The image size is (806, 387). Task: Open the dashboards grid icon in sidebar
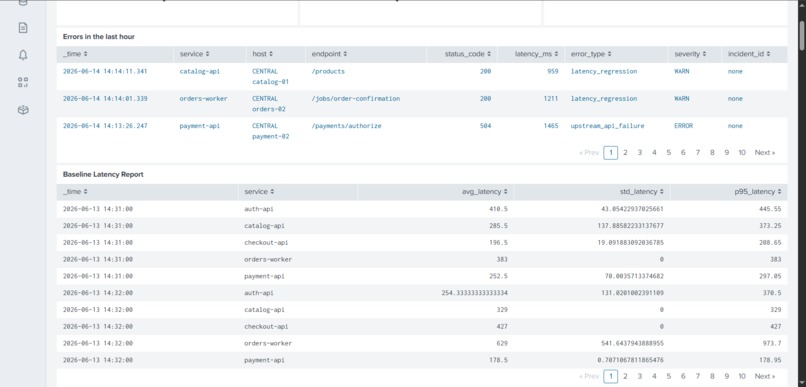point(23,83)
